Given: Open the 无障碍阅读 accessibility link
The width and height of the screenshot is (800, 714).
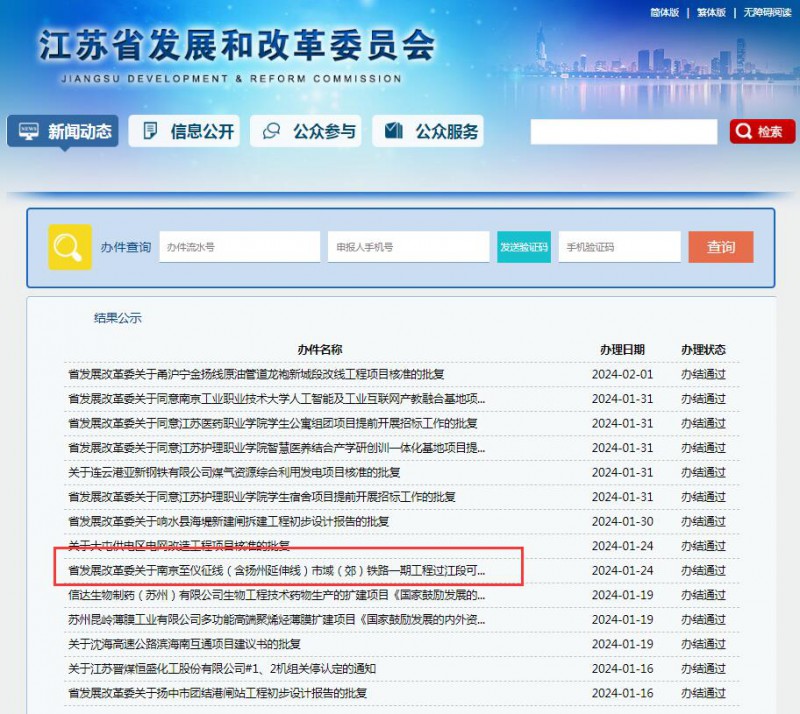Looking at the screenshot, I should [x=766, y=12].
